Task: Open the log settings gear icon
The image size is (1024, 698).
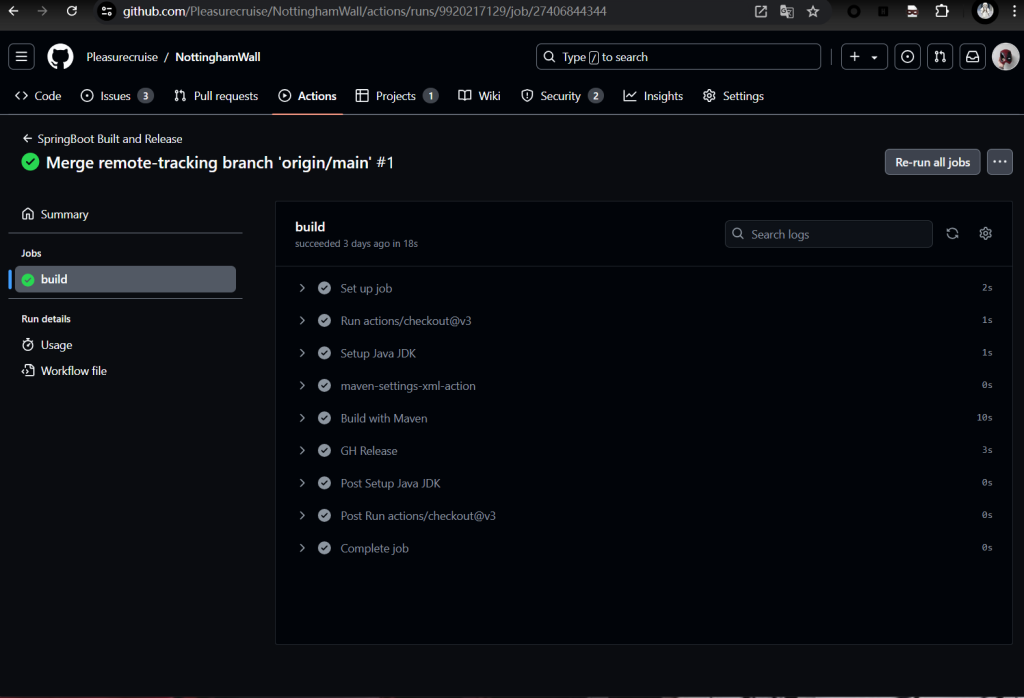Action: 985,234
